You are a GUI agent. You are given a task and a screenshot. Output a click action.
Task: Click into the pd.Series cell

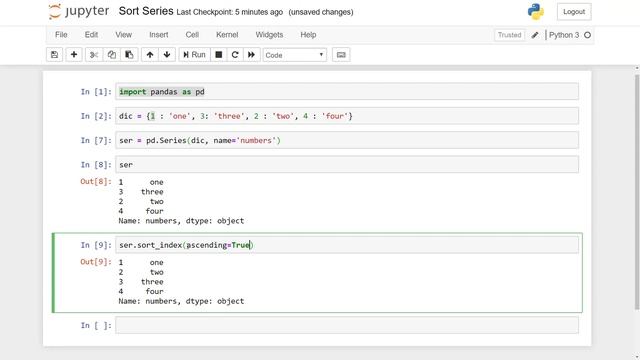(347, 140)
